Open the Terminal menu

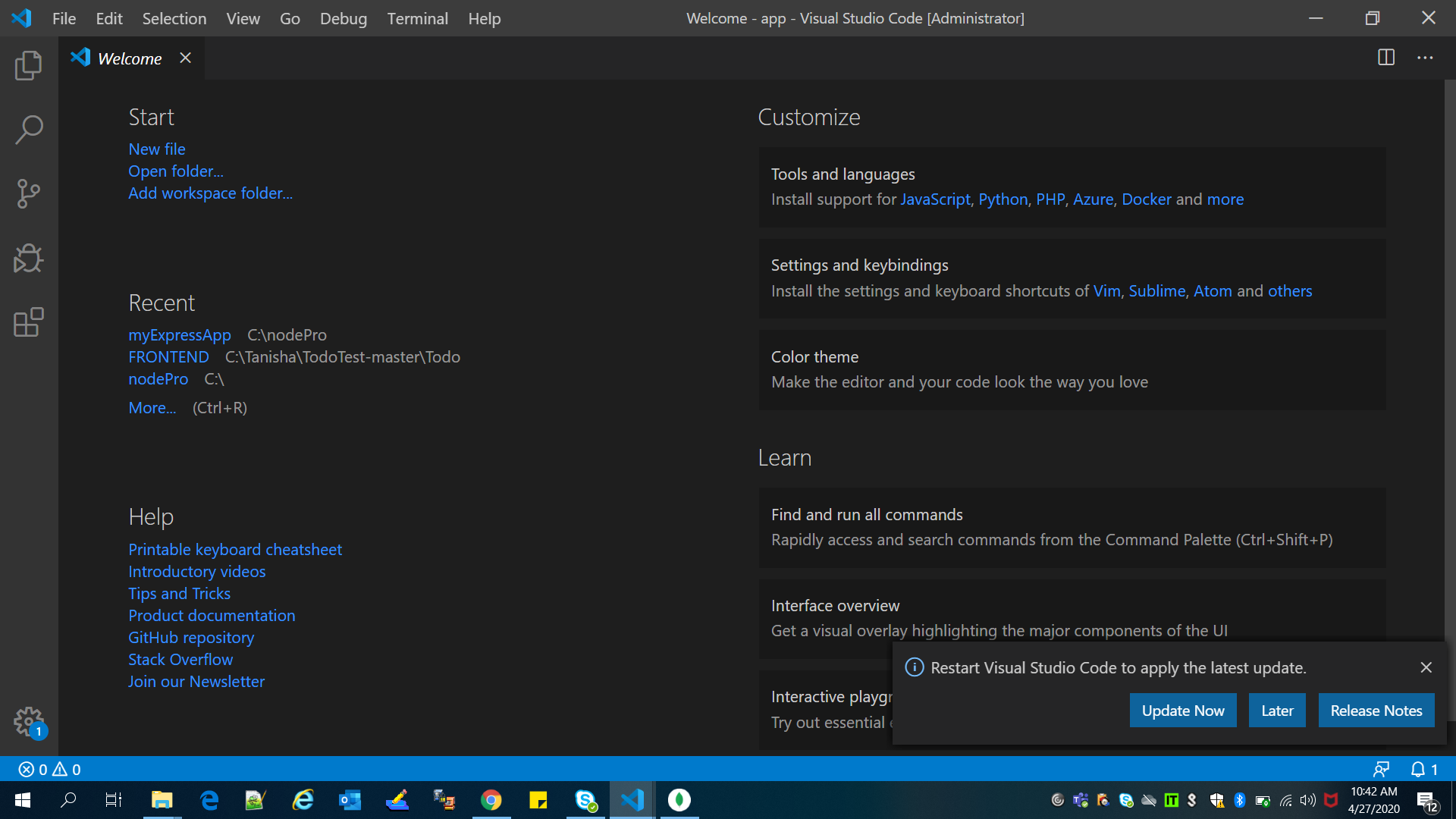click(x=417, y=18)
